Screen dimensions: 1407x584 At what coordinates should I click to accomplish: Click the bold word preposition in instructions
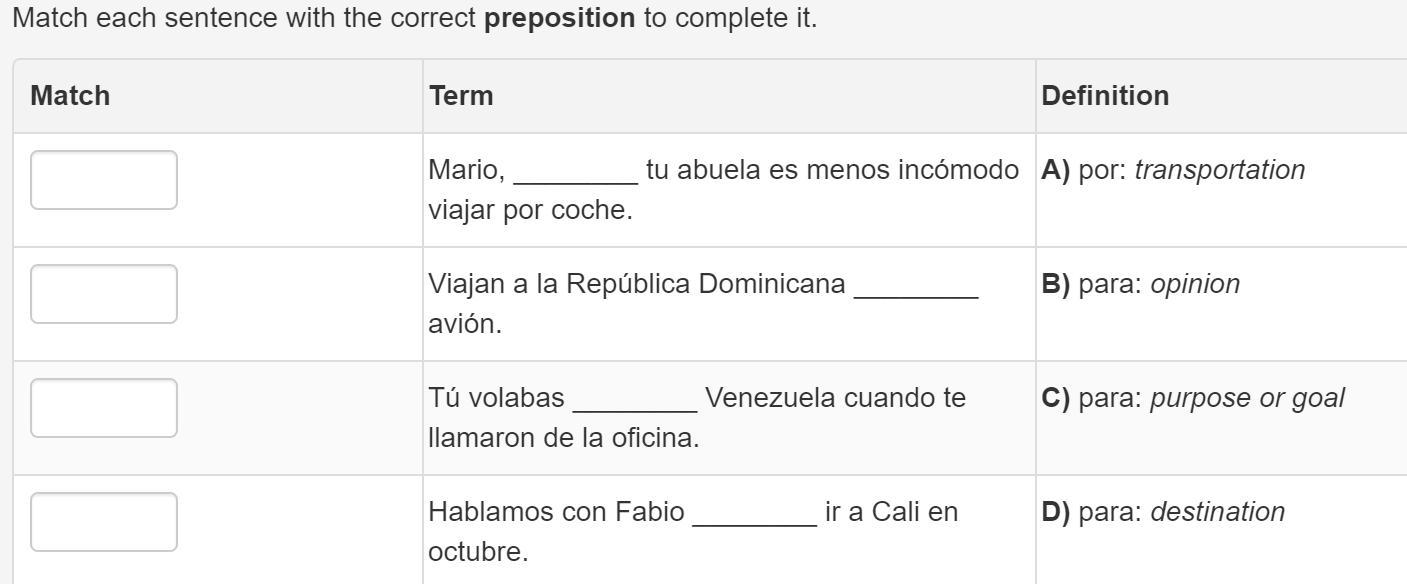coord(559,19)
